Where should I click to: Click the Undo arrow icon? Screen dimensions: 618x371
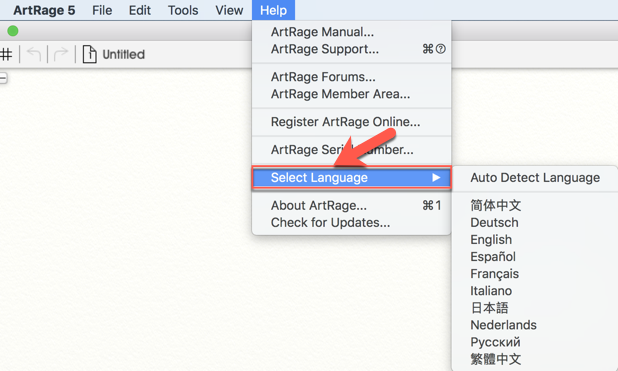click(34, 54)
